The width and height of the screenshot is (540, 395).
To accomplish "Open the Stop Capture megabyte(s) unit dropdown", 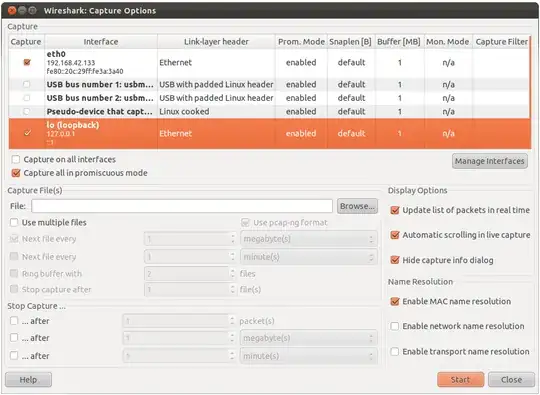I will pyautogui.click(x=309, y=338).
